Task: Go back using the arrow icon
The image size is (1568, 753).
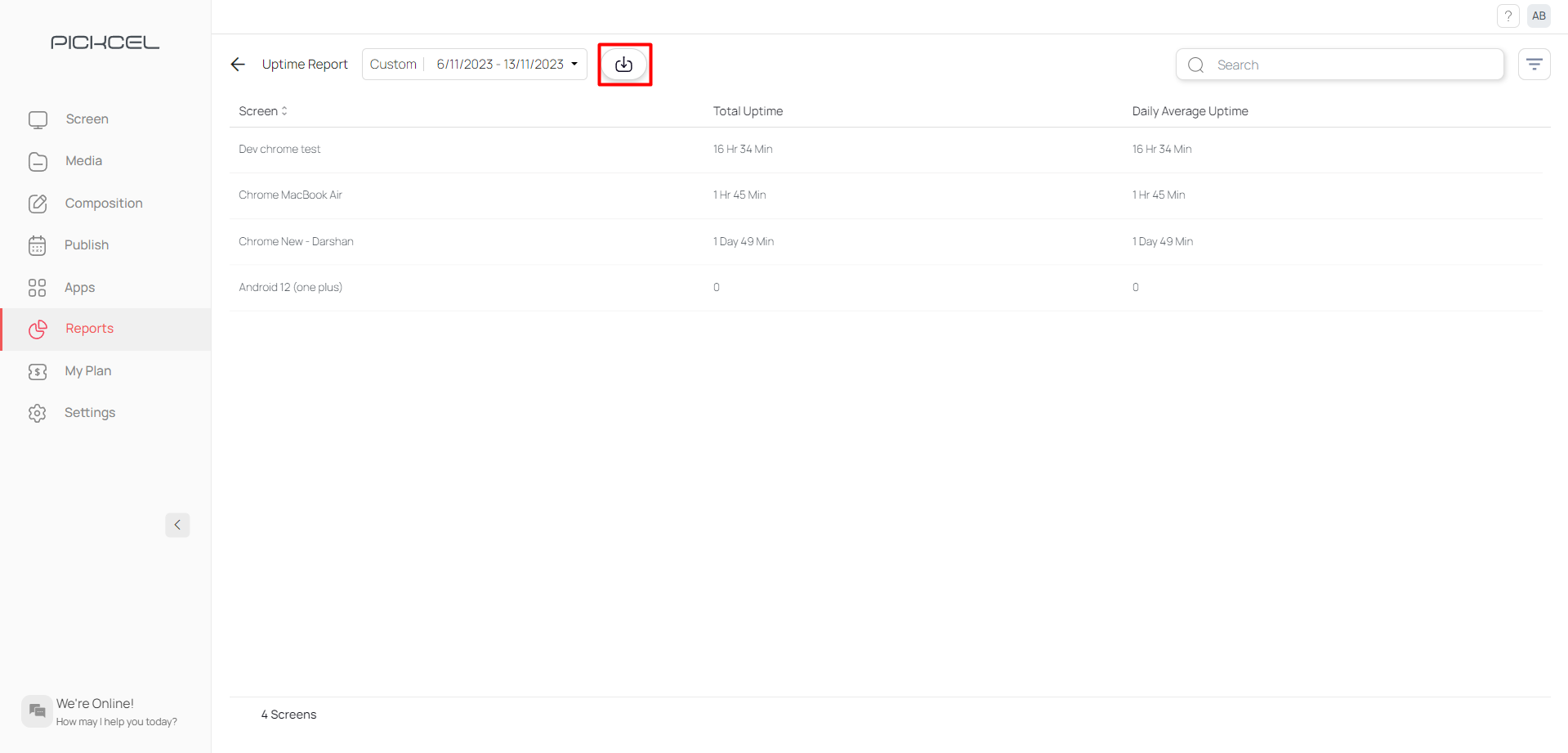Action: (x=238, y=65)
